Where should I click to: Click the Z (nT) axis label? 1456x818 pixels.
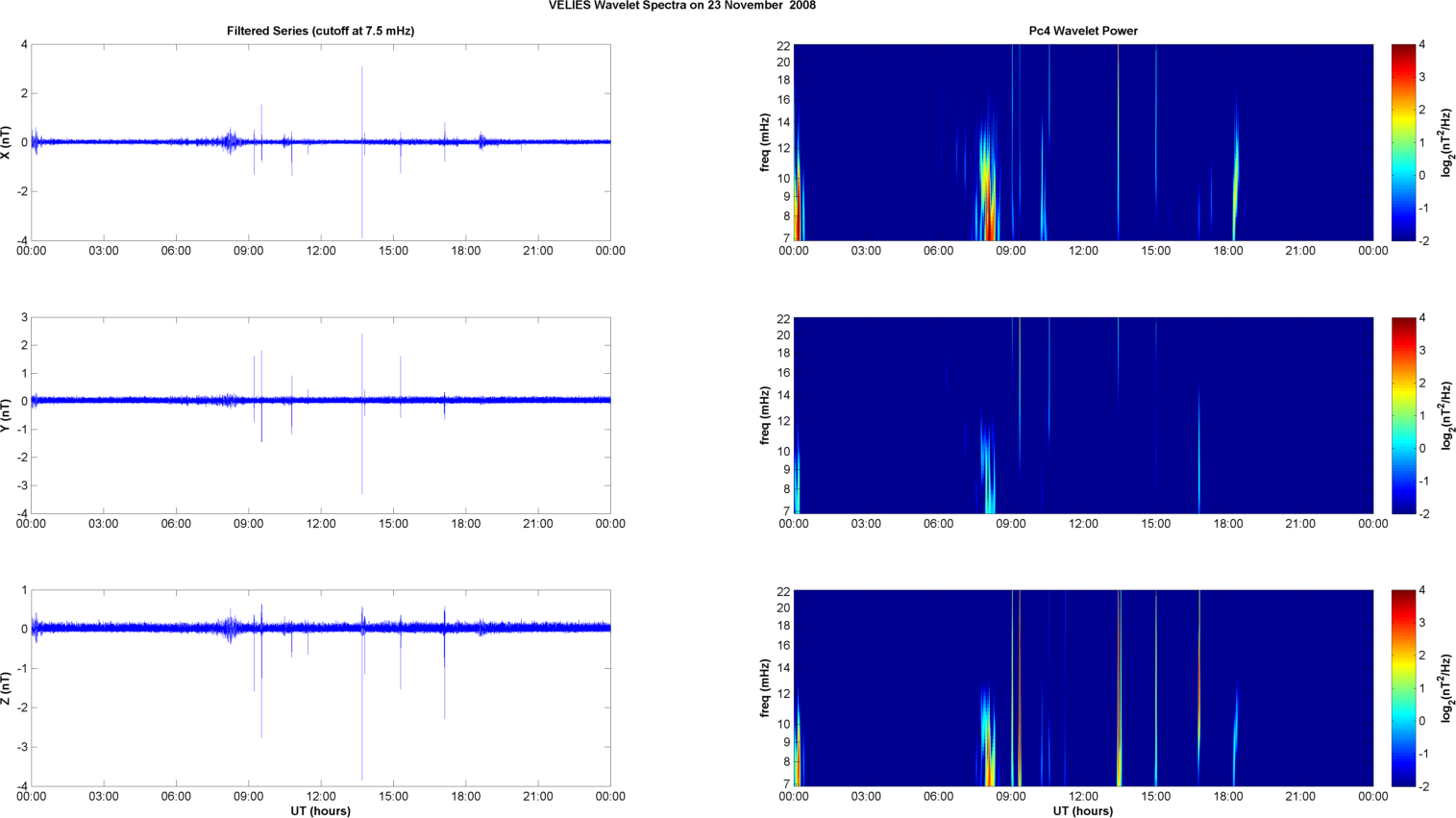8,688
